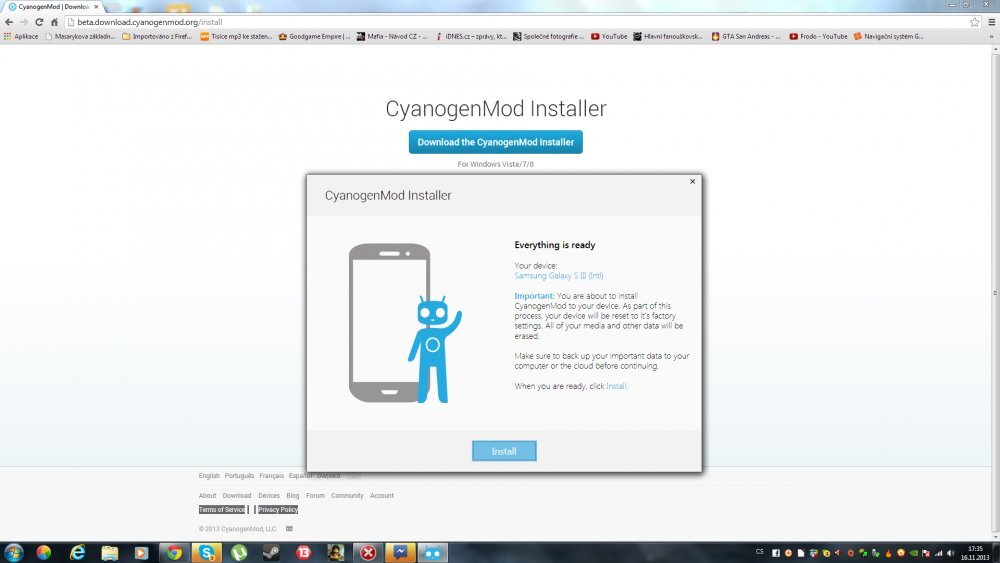Open the Action Center flag tray icon

[x=925, y=553]
